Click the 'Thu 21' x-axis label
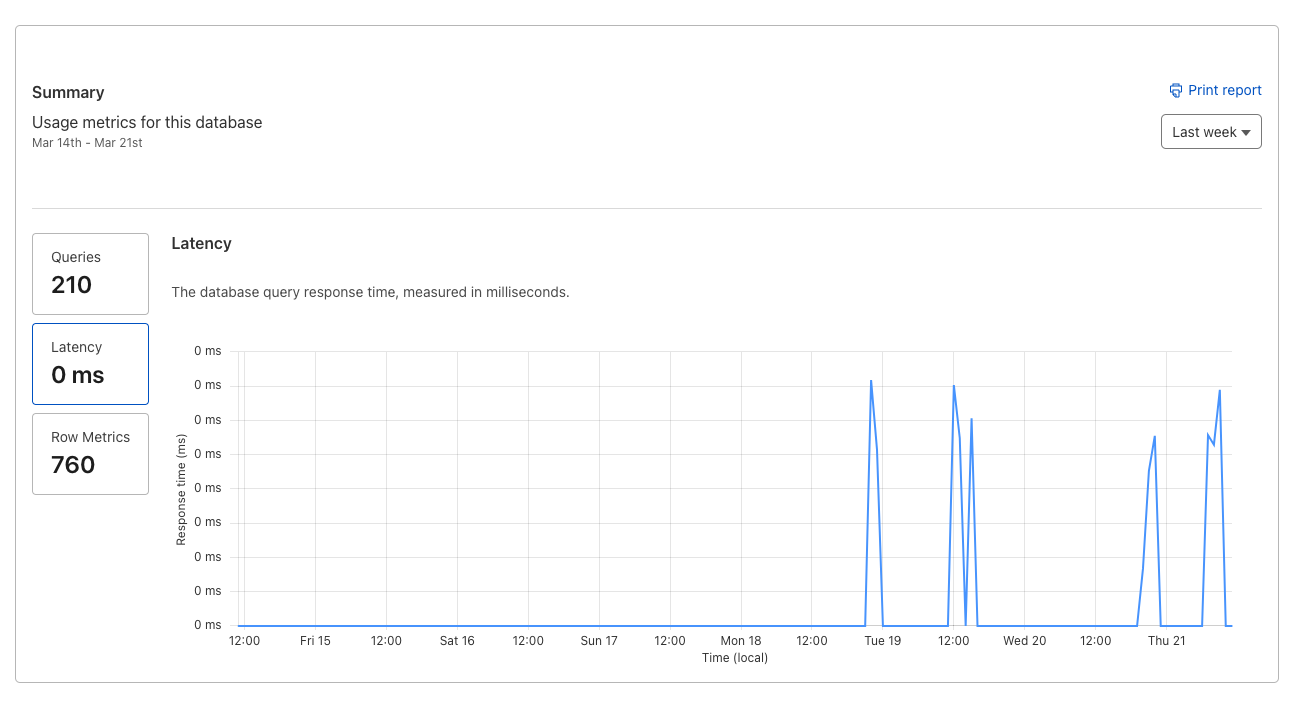Screen dimensions: 1311x719 pyautogui.click(x=1167, y=641)
